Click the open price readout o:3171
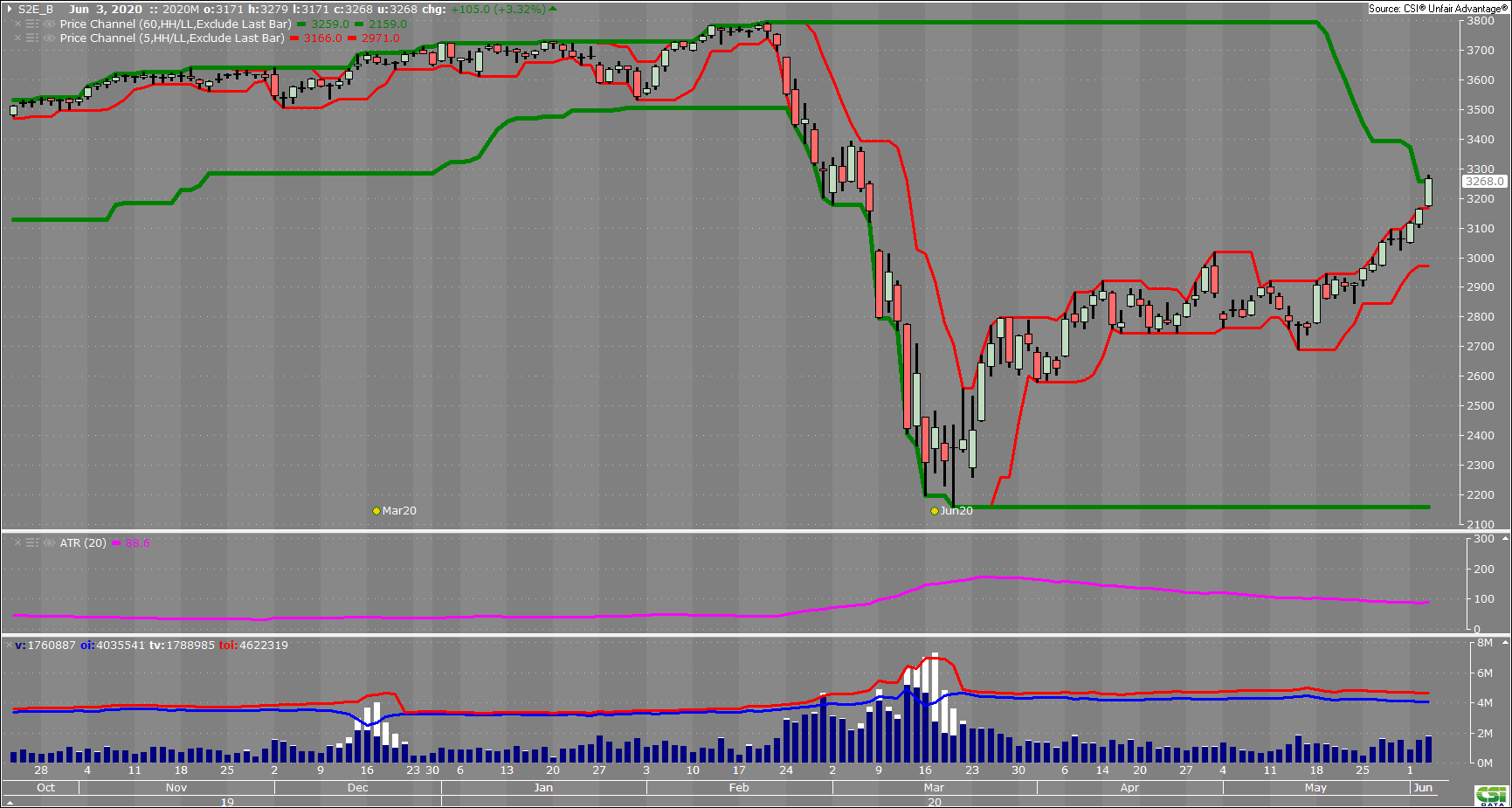This screenshot has width=1512, height=808. pyautogui.click(x=224, y=9)
